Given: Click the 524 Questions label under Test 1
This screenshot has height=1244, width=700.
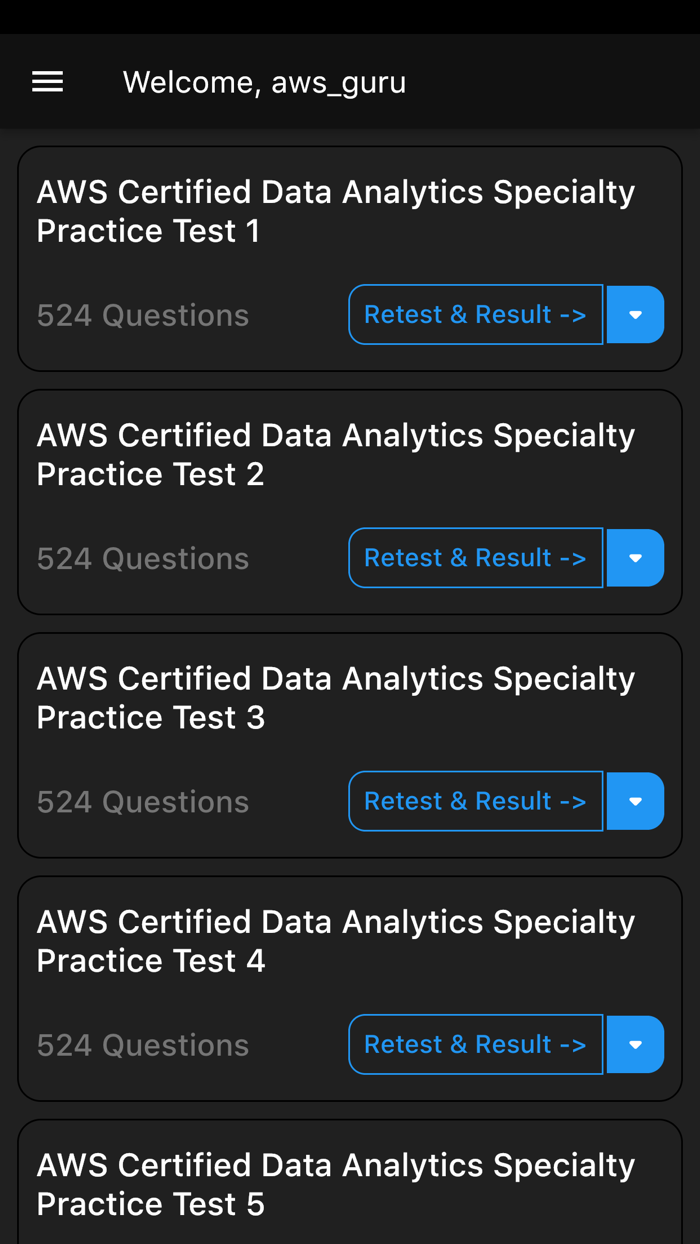Looking at the screenshot, I should [x=142, y=314].
